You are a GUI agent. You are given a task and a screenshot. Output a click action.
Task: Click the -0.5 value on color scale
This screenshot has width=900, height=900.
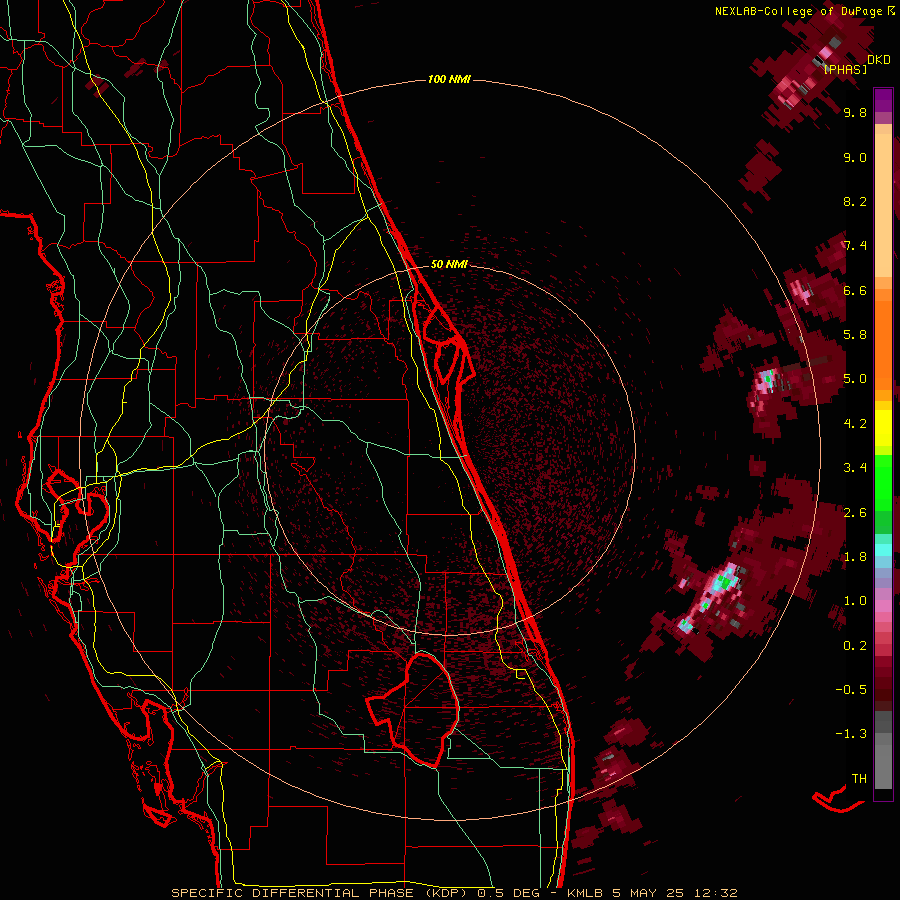pos(851,689)
